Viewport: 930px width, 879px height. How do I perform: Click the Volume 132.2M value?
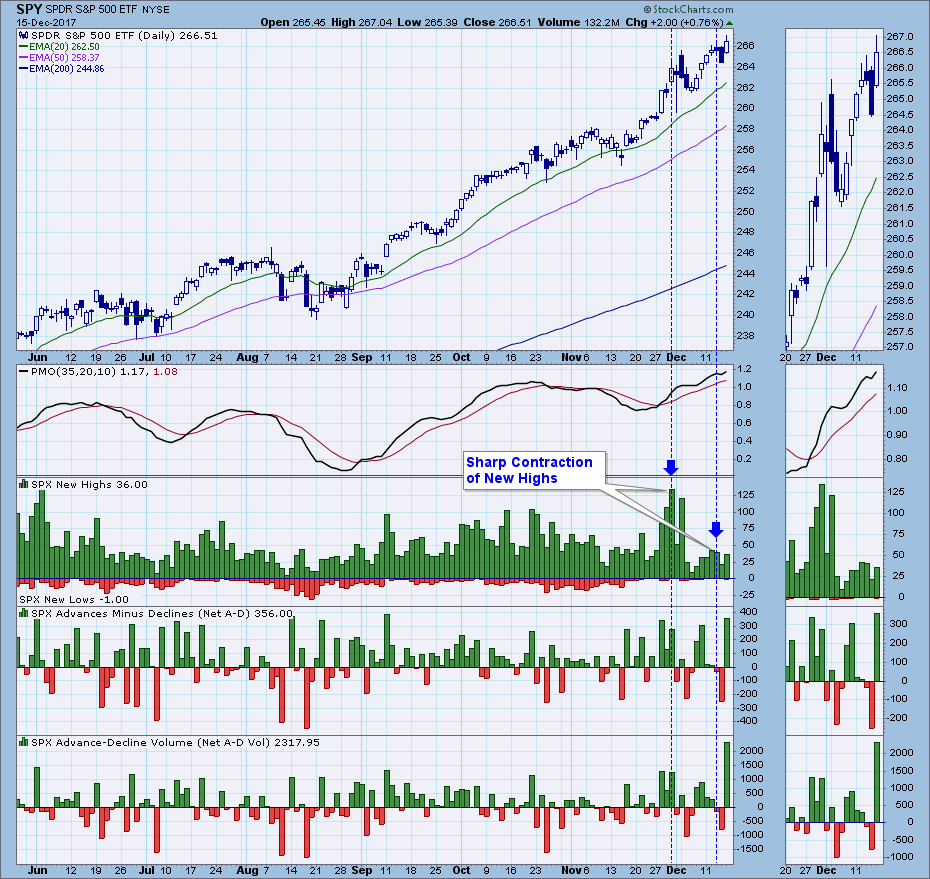click(579, 23)
